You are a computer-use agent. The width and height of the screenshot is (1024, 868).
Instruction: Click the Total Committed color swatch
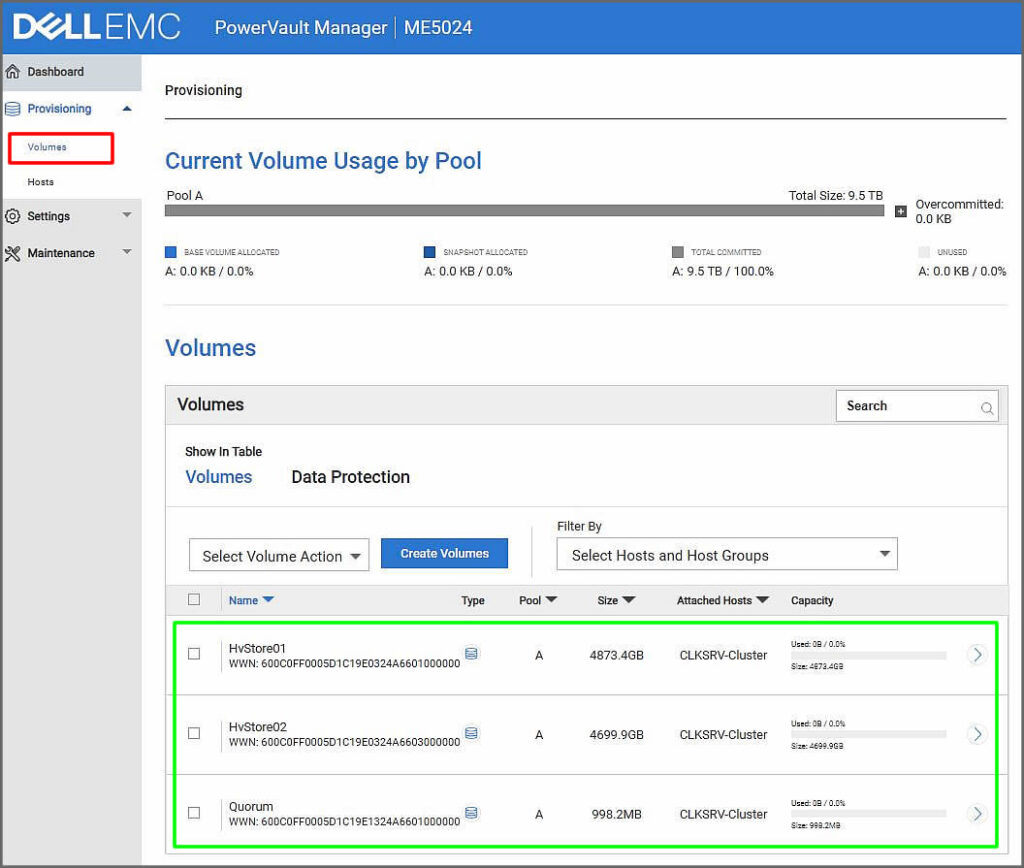click(678, 252)
